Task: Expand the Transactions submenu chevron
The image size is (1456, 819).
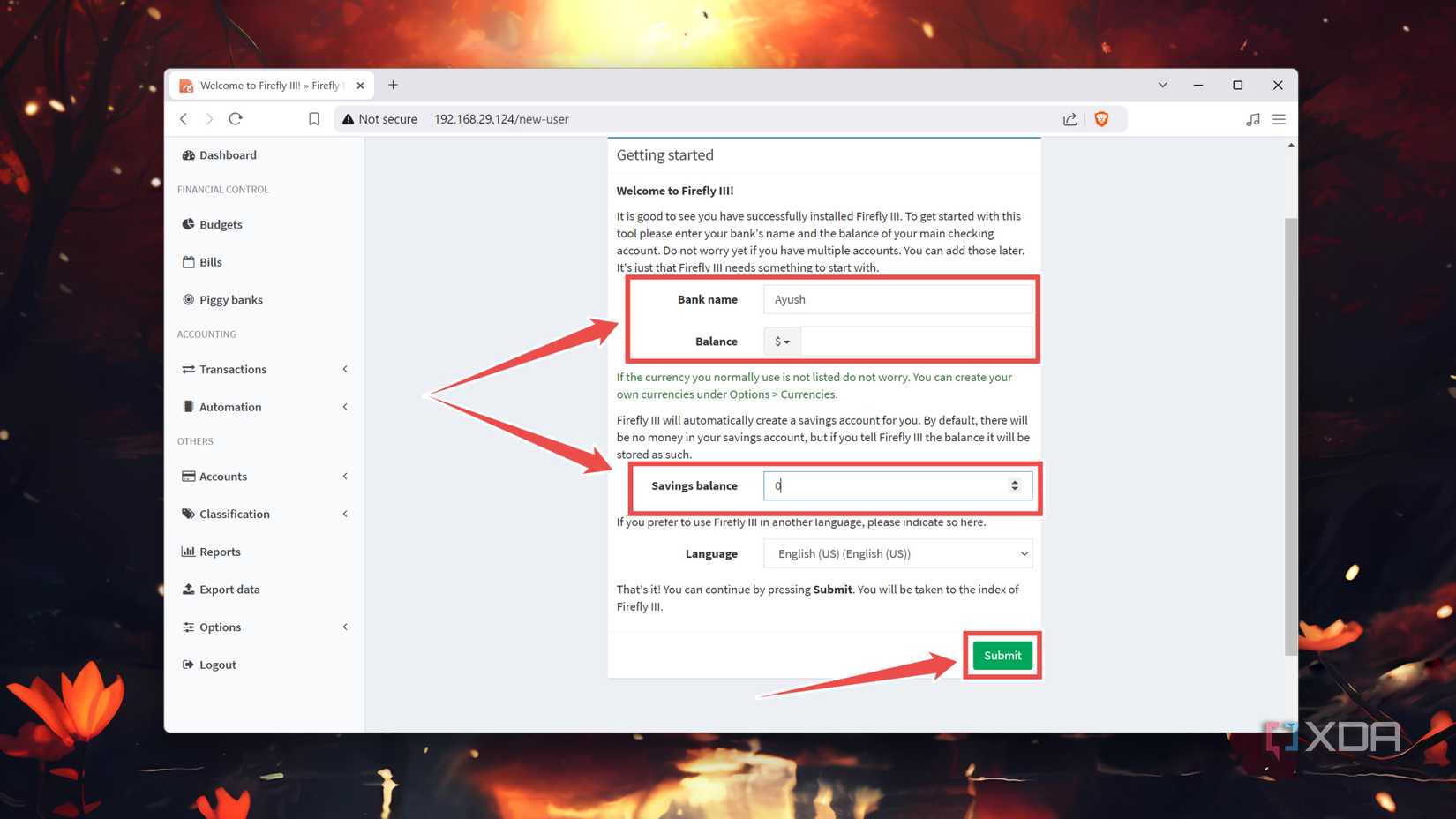Action: click(x=345, y=369)
